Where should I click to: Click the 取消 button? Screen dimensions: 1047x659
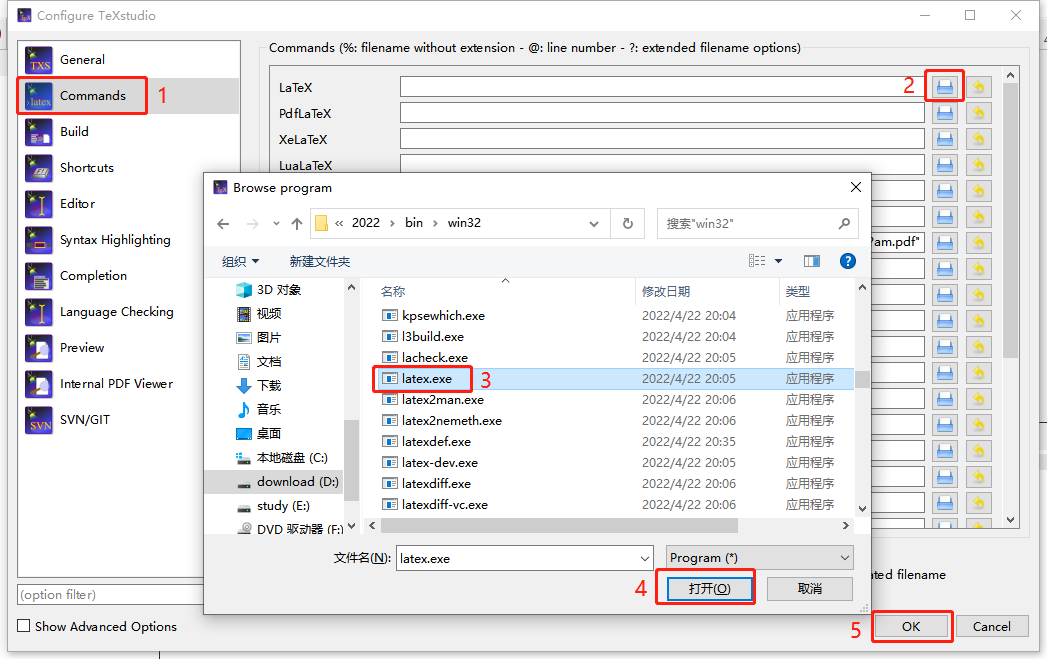(809, 588)
